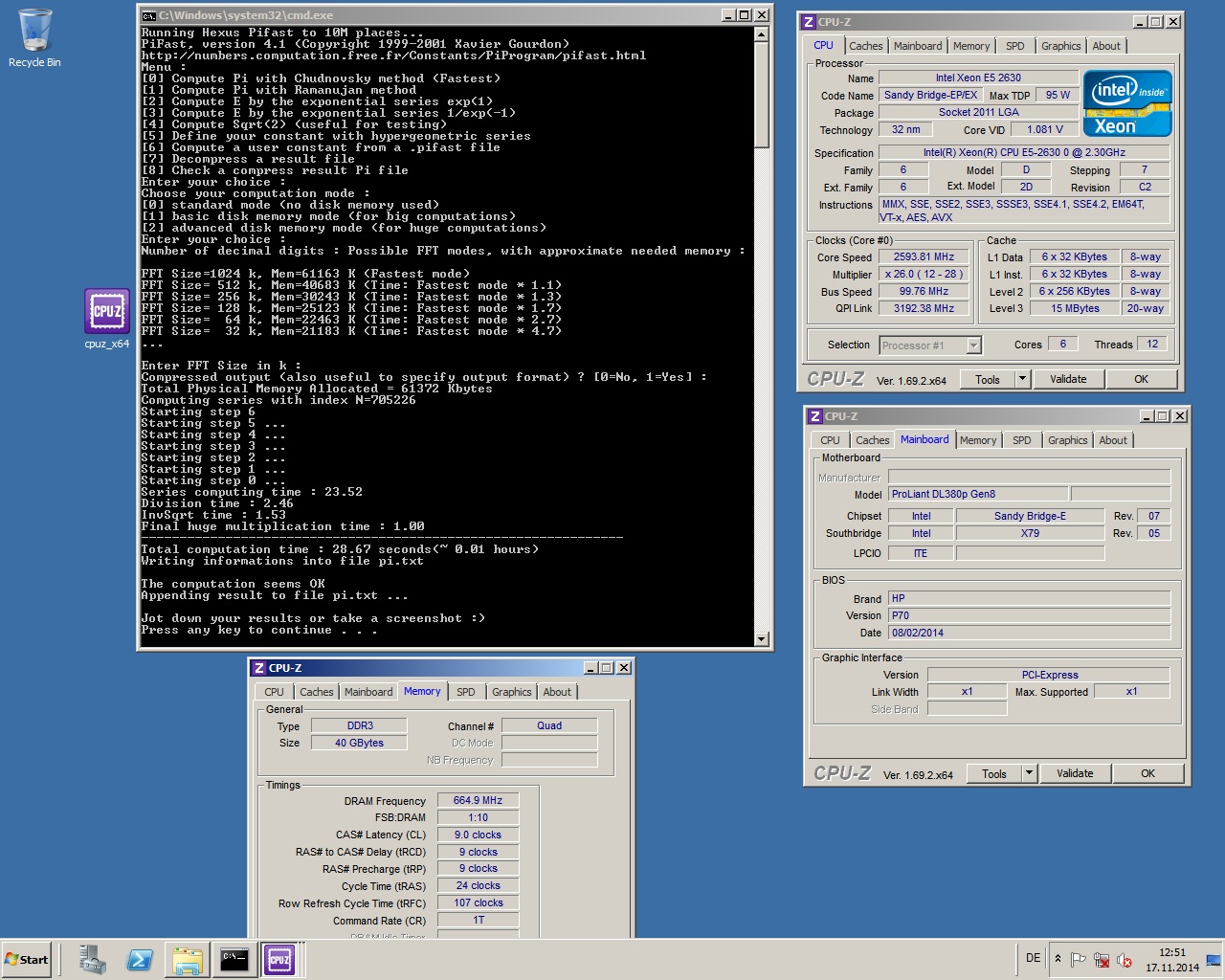Switch to Graphics tab in top CPU-Z window
1225x980 pixels.
(x=1060, y=46)
